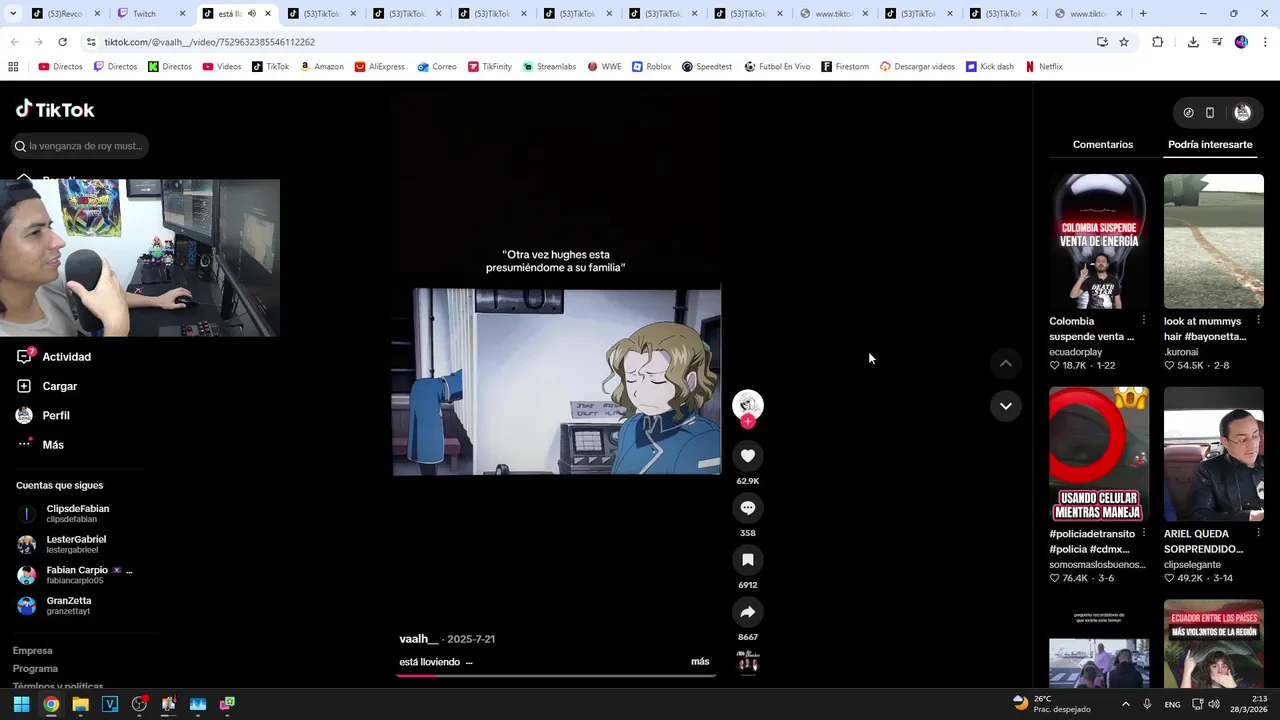Open the coins icon in header

(1188, 113)
